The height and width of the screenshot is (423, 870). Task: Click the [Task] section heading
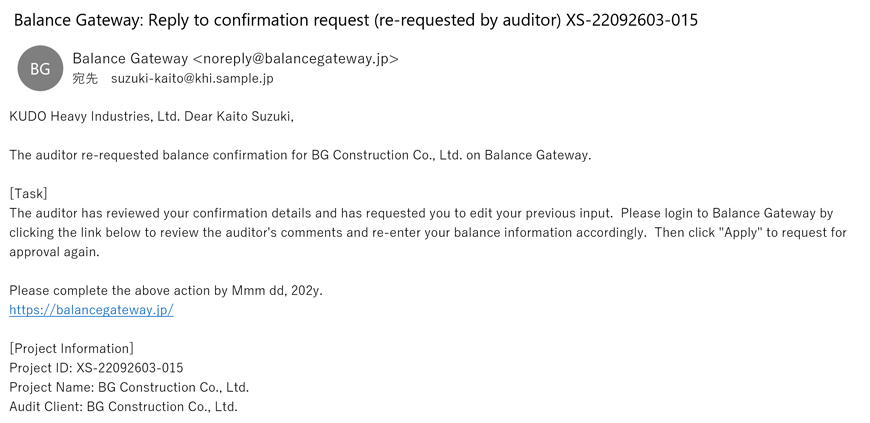pyautogui.click(x=28, y=193)
